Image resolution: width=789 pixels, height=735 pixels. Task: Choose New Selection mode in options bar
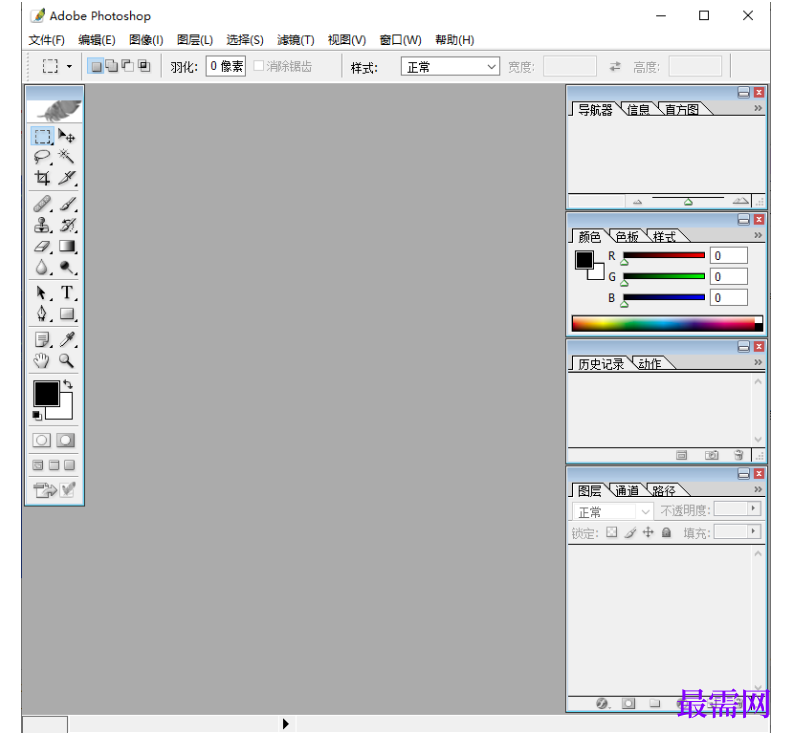click(x=96, y=66)
